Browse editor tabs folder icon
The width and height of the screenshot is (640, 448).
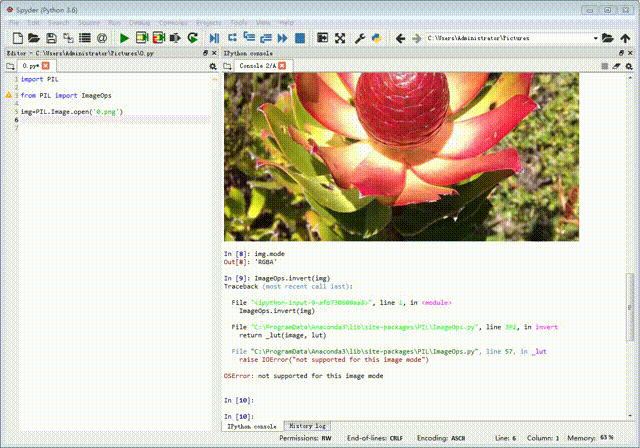coord(10,66)
